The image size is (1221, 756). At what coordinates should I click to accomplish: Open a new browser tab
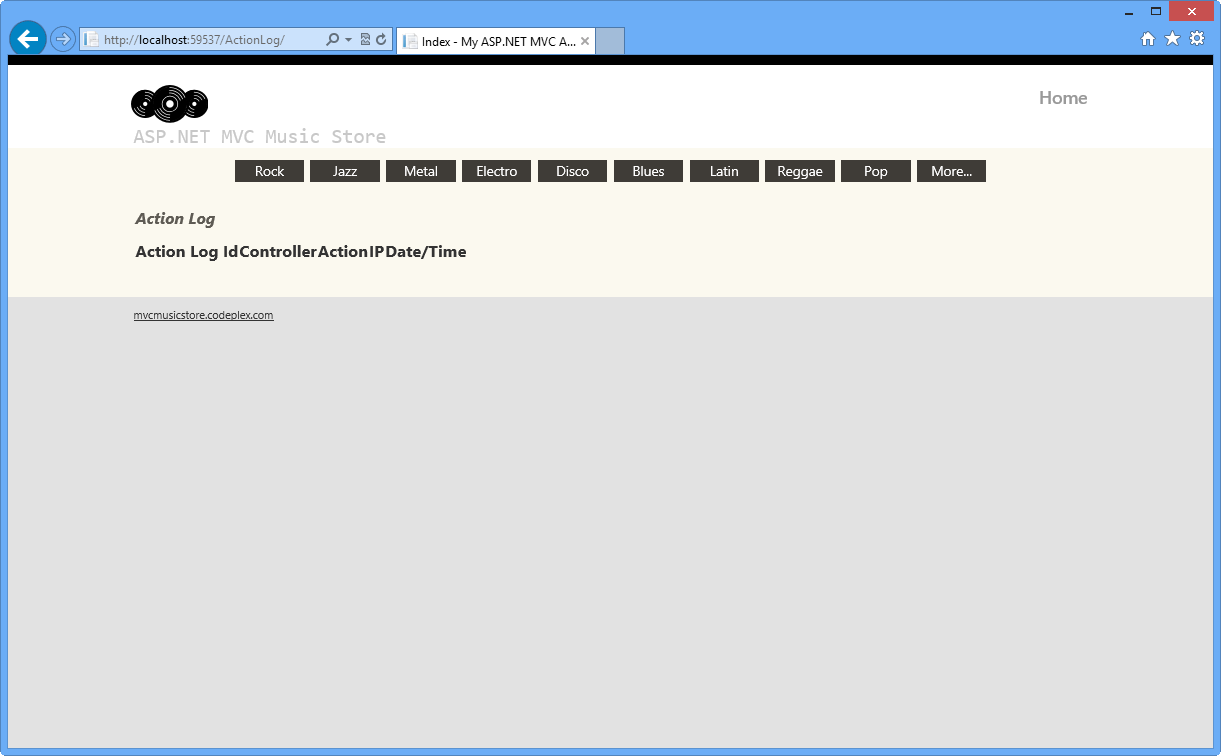click(x=610, y=40)
